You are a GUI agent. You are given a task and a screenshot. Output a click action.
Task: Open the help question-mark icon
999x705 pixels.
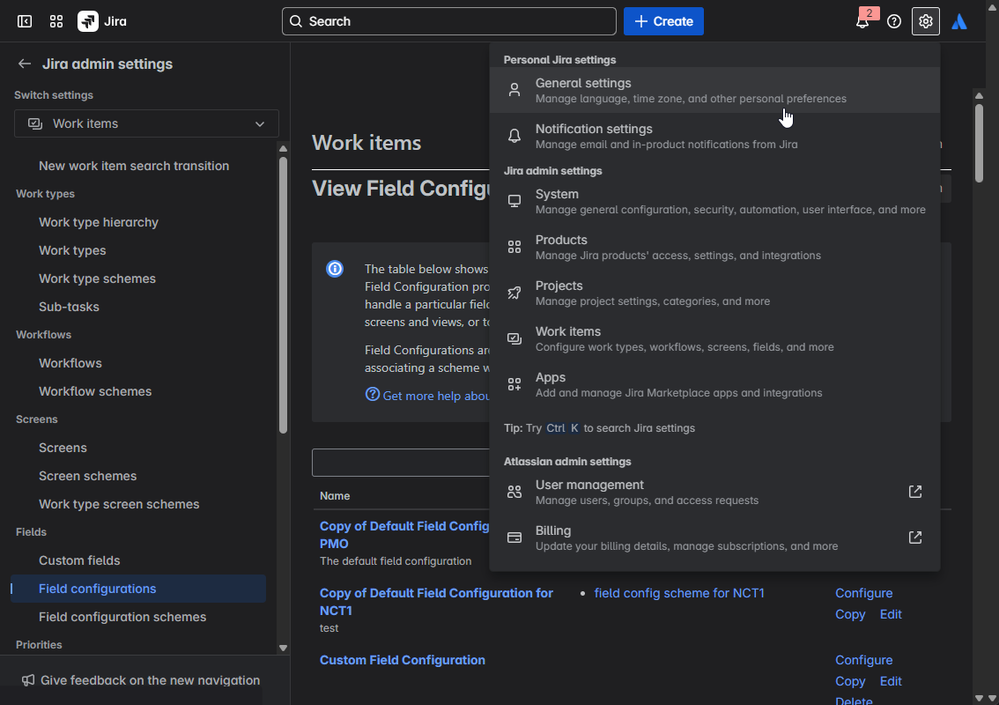pyautogui.click(x=894, y=21)
